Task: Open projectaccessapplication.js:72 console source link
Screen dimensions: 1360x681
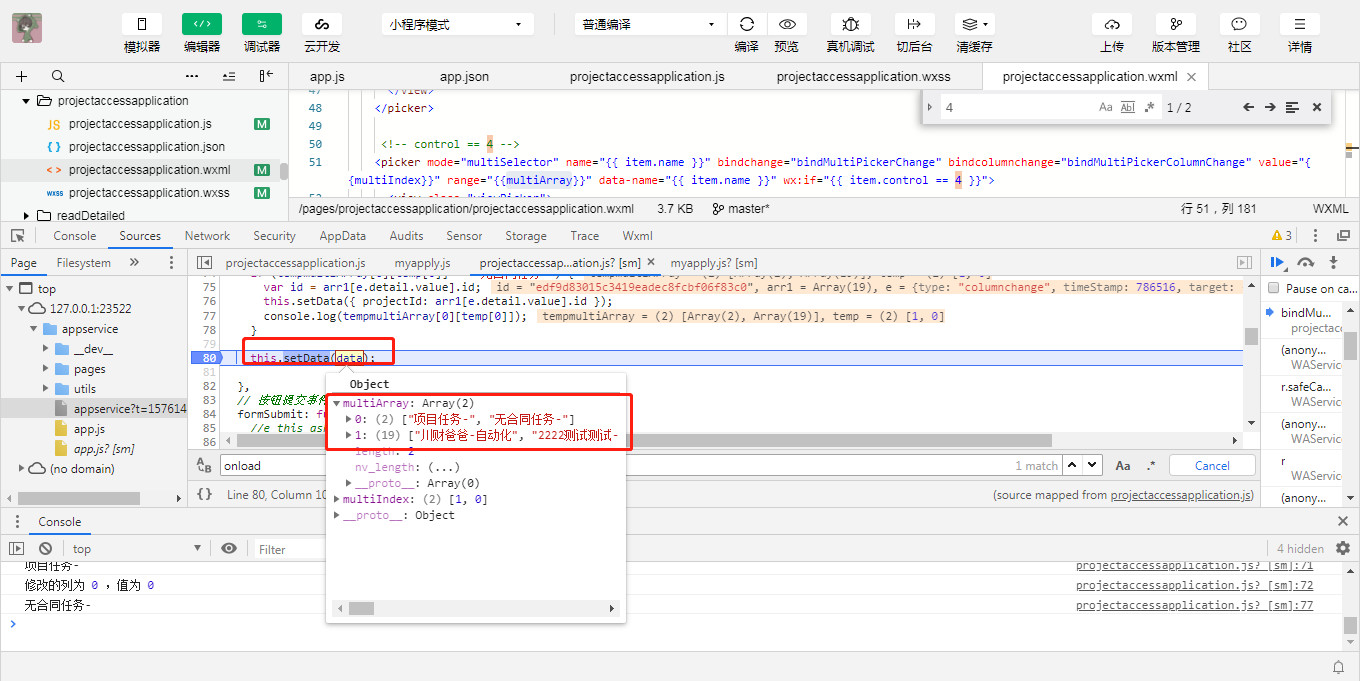Action: point(1194,585)
